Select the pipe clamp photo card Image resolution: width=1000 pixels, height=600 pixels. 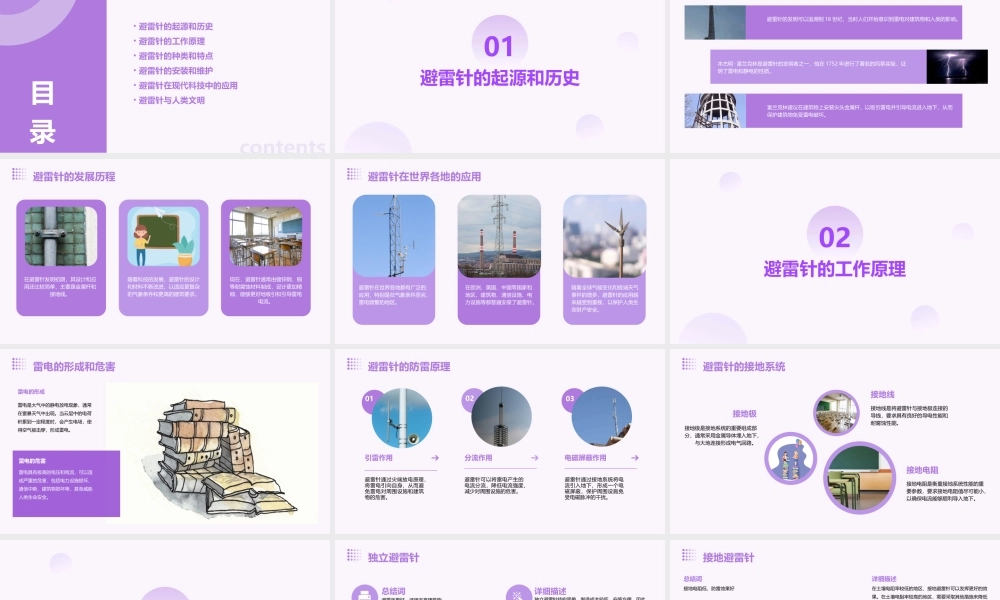[x=61, y=237]
